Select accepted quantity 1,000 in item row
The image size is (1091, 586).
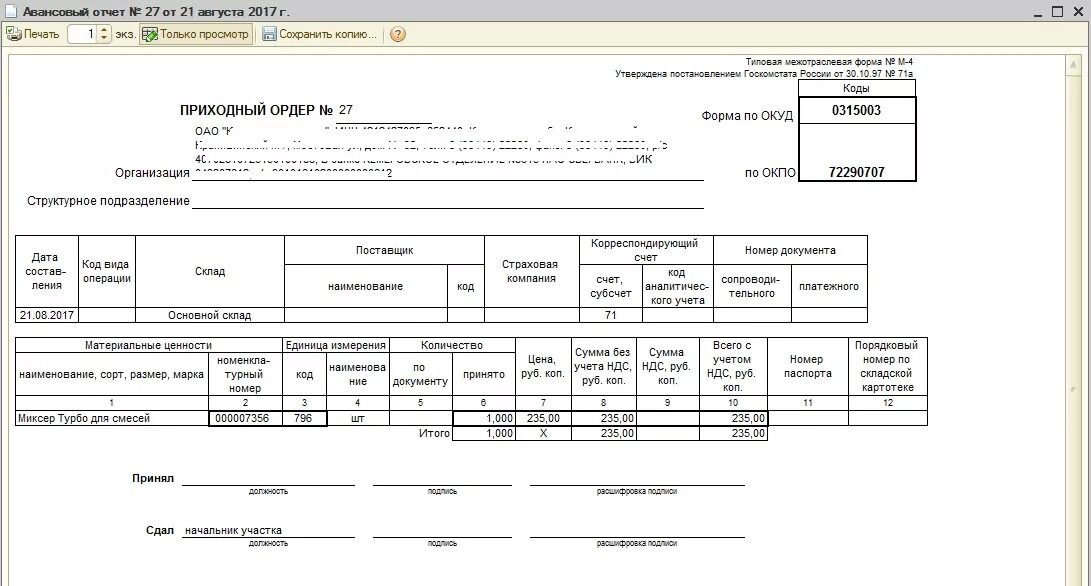click(484, 418)
